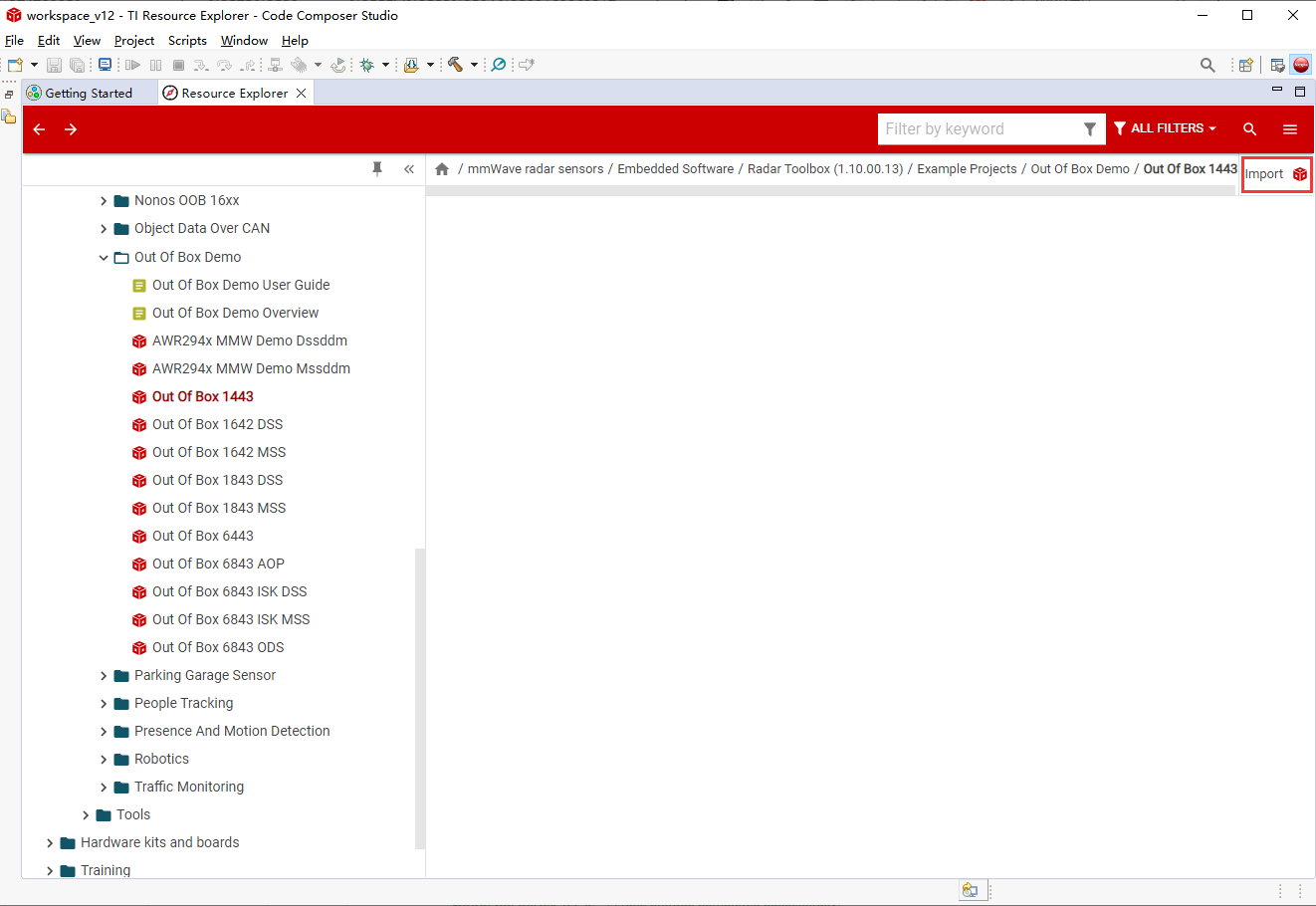Click the Terminate (stop) toolbar icon
This screenshot has width=1316, height=906.
[x=179, y=65]
